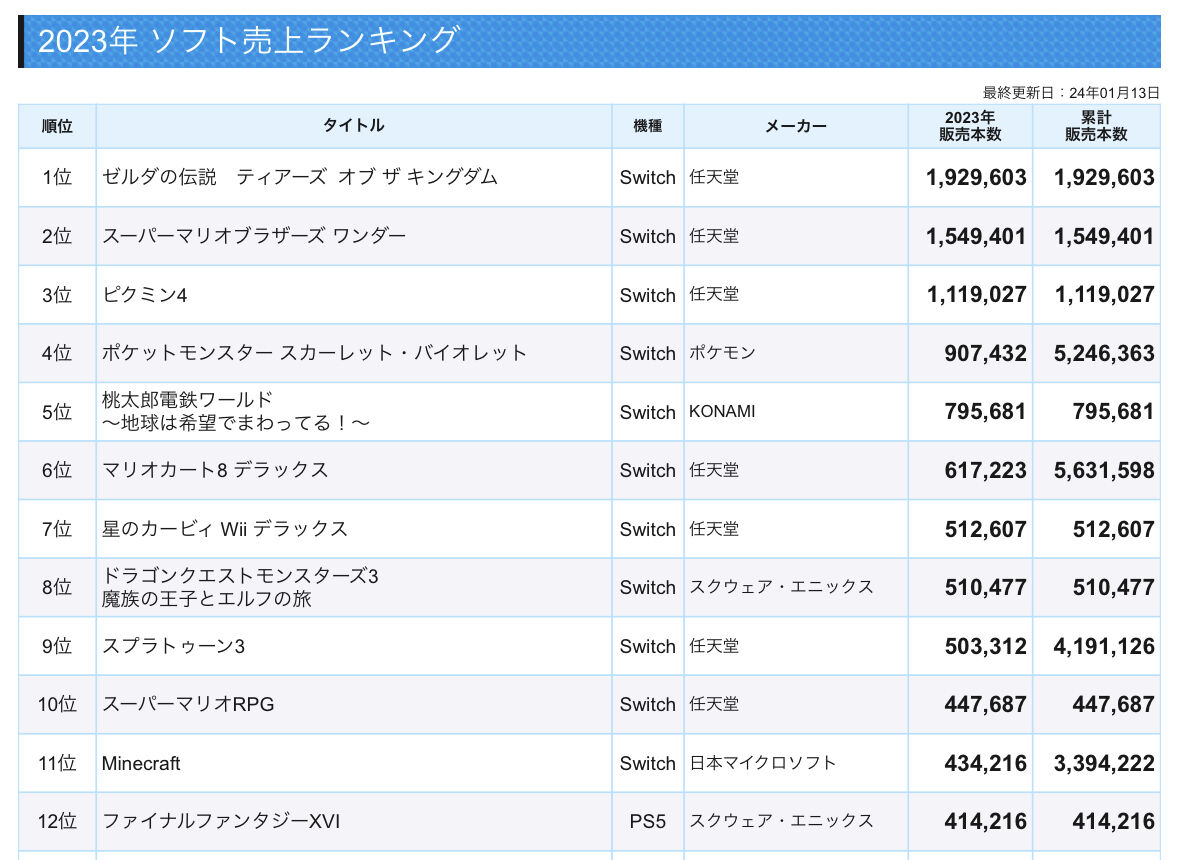The image size is (1179, 860).
Task: Click the 機種 column header
Action: click(x=647, y=126)
